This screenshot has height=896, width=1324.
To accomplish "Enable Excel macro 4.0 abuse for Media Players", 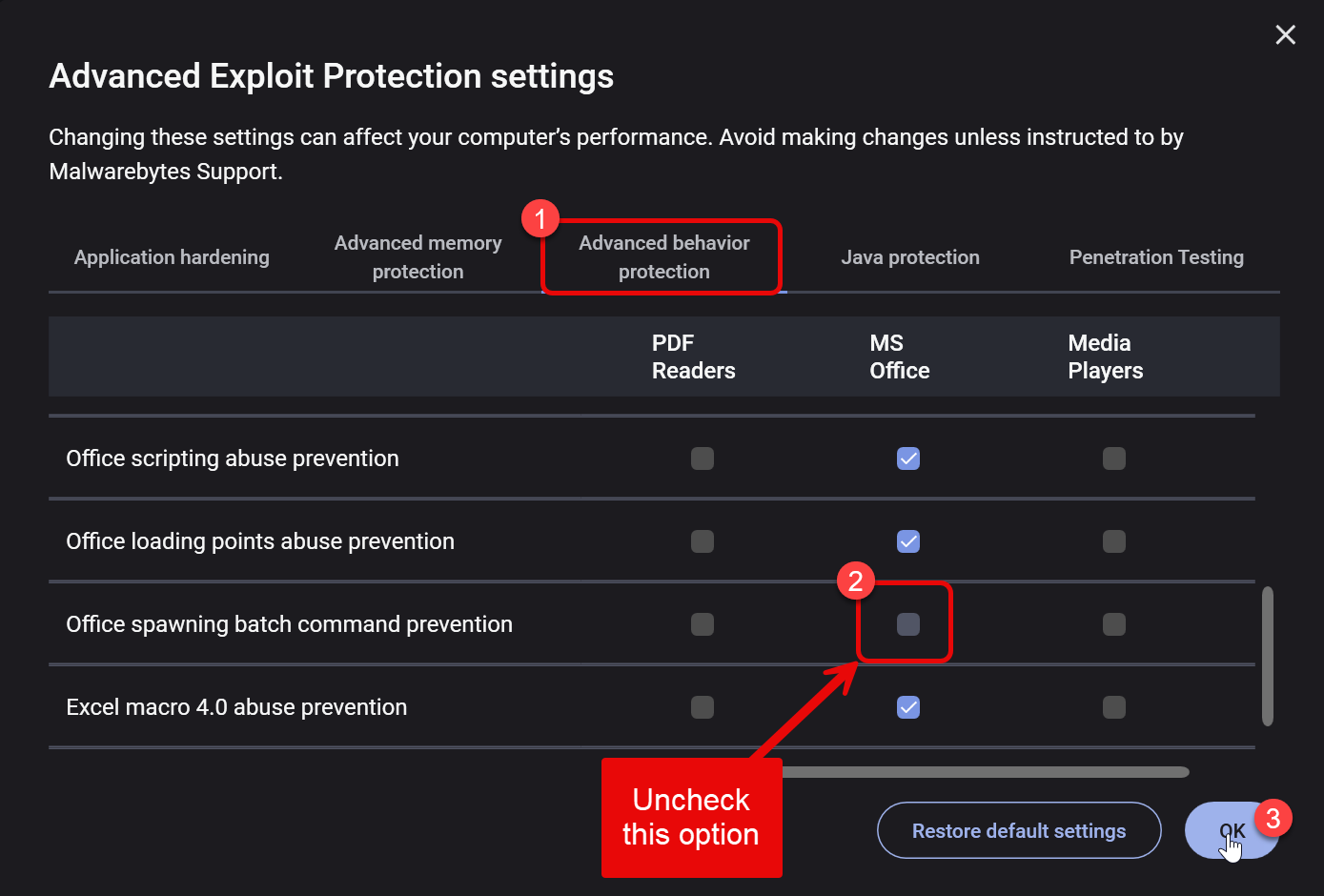I will coord(1113,707).
